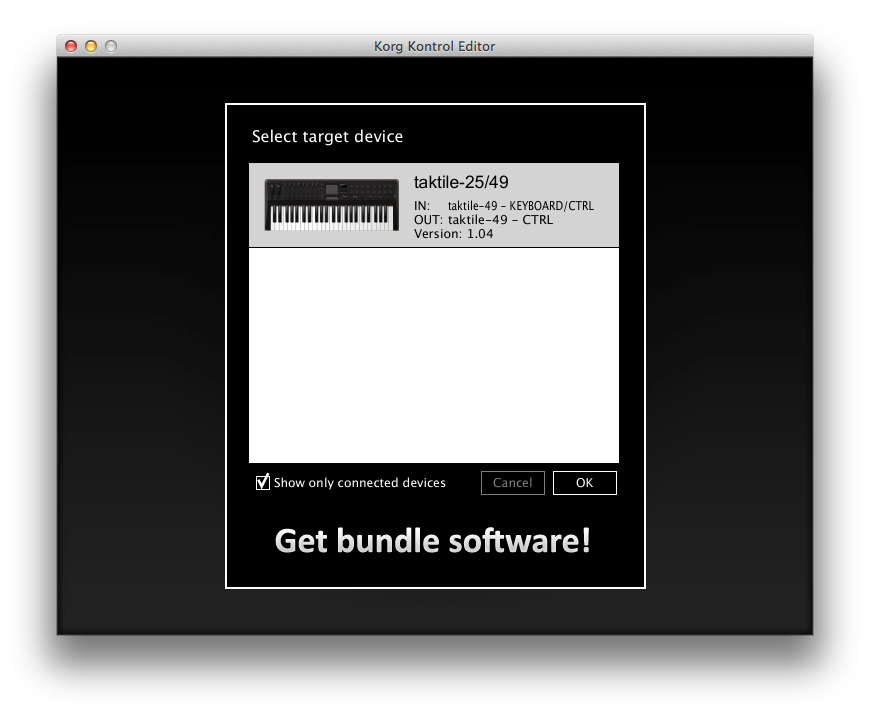Click the Version: 1.04 text
This screenshot has height=714, width=870.
(x=453, y=234)
